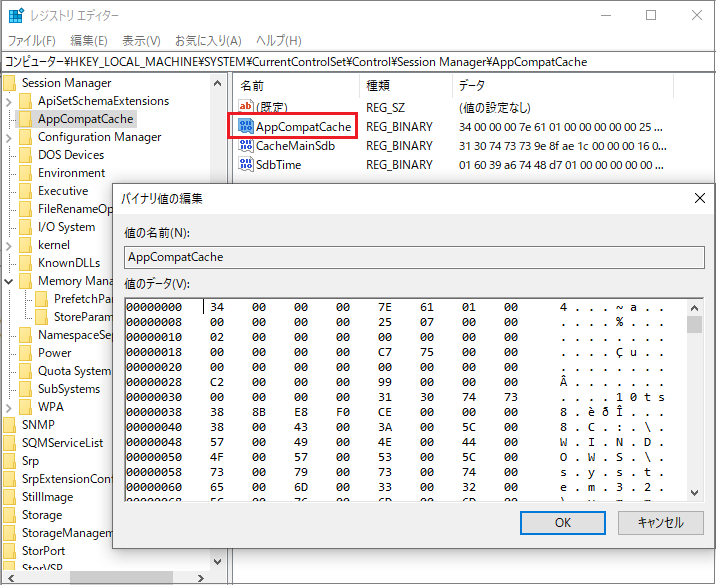Click the KnownDLLs folder icon
Screen dimensions: 716x585
(x=26, y=263)
